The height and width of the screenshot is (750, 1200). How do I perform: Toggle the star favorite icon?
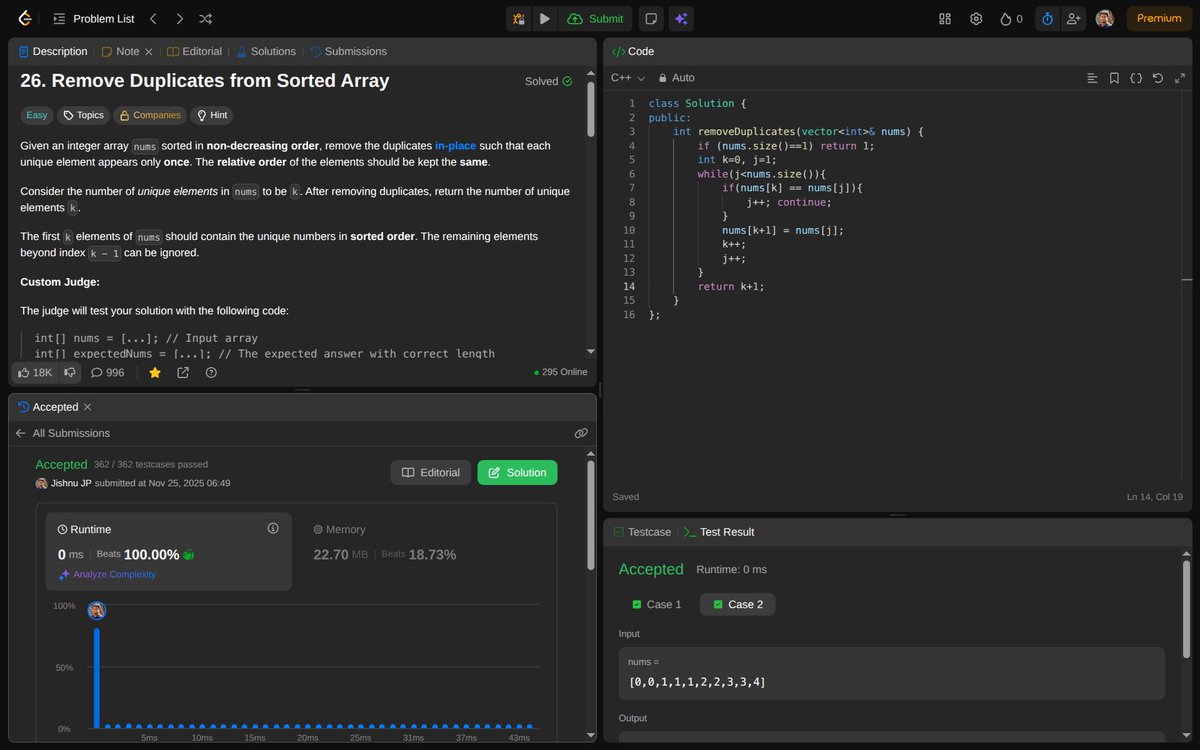[155, 372]
